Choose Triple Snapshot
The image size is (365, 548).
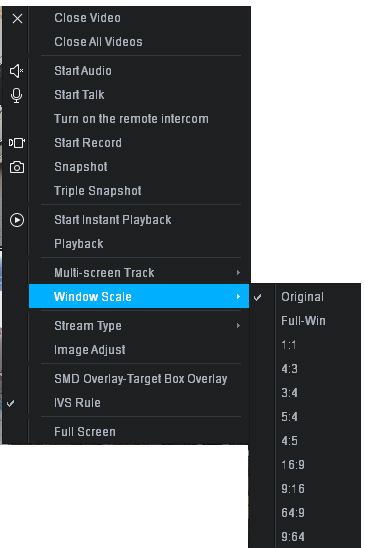tap(98, 191)
